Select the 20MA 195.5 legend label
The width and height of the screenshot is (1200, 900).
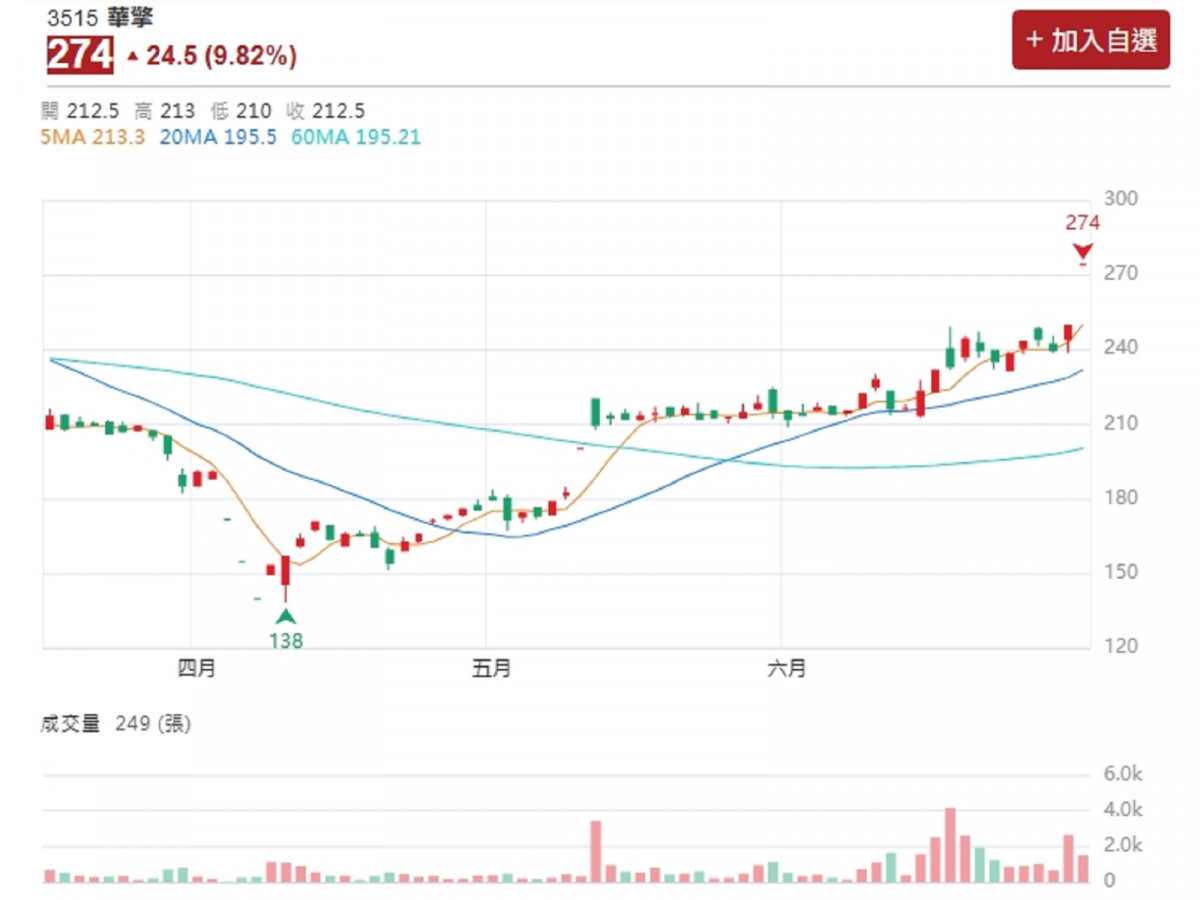point(217,138)
